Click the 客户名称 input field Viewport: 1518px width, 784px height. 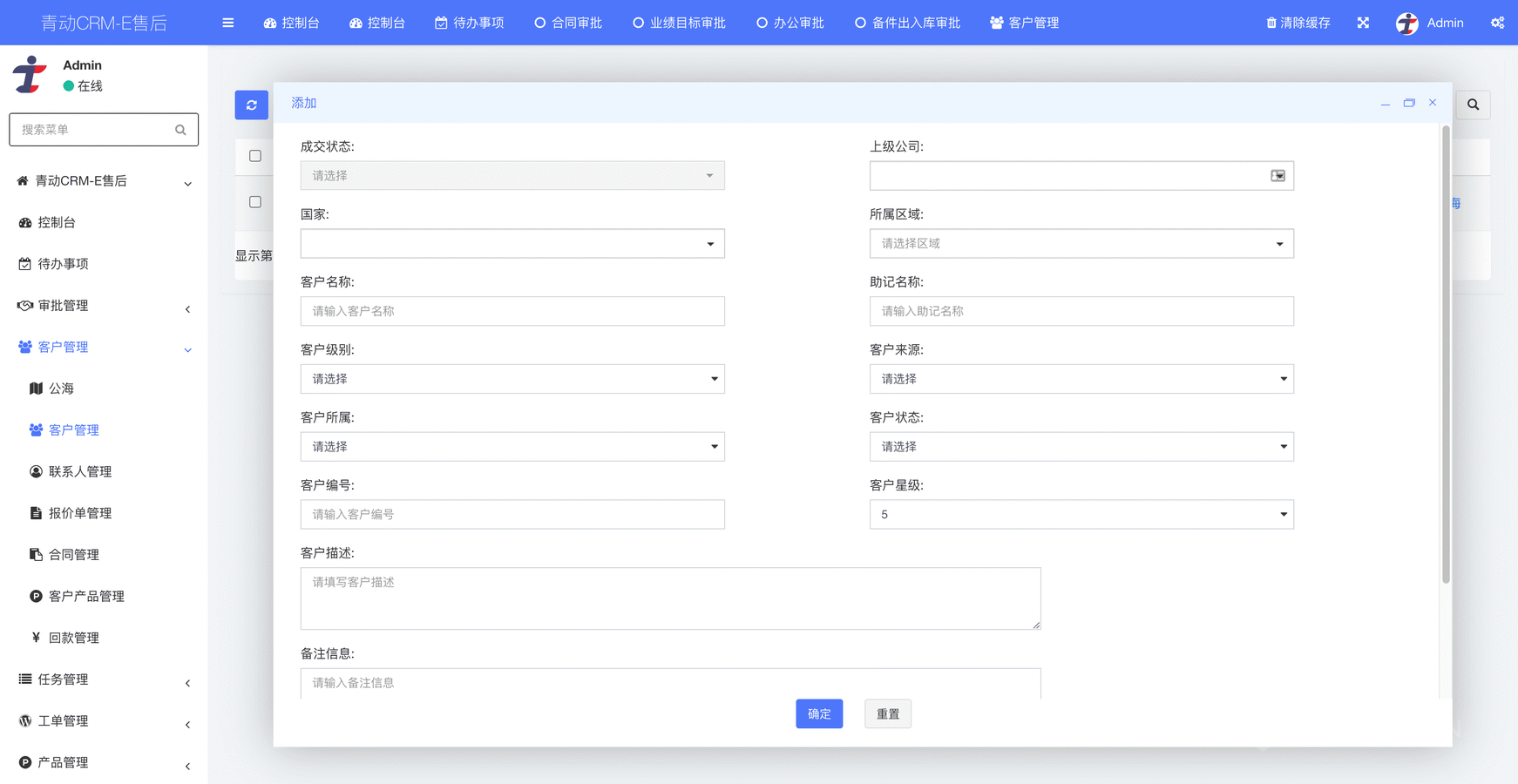pyautogui.click(x=512, y=311)
